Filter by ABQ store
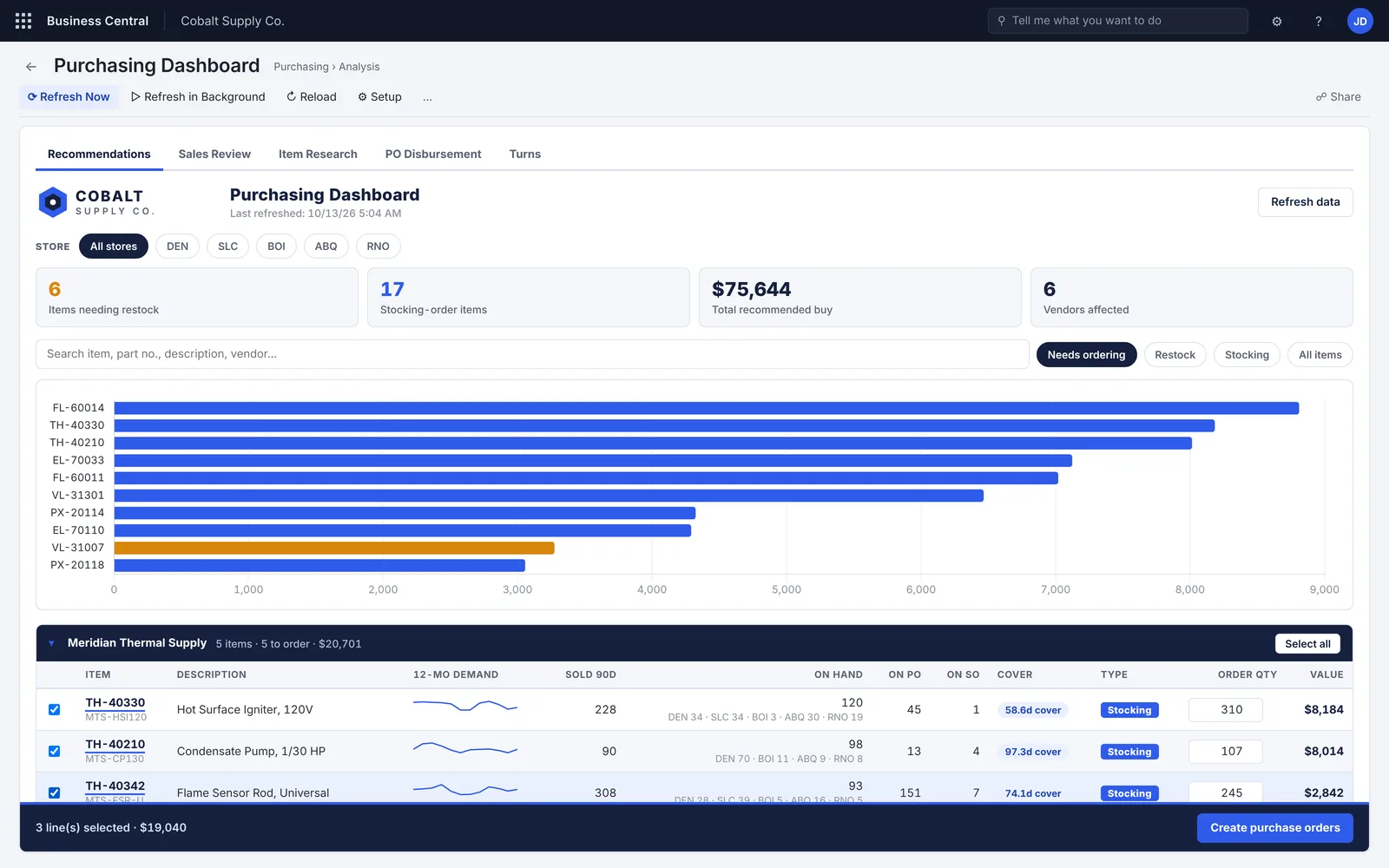Image resolution: width=1389 pixels, height=868 pixels. (326, 247)
